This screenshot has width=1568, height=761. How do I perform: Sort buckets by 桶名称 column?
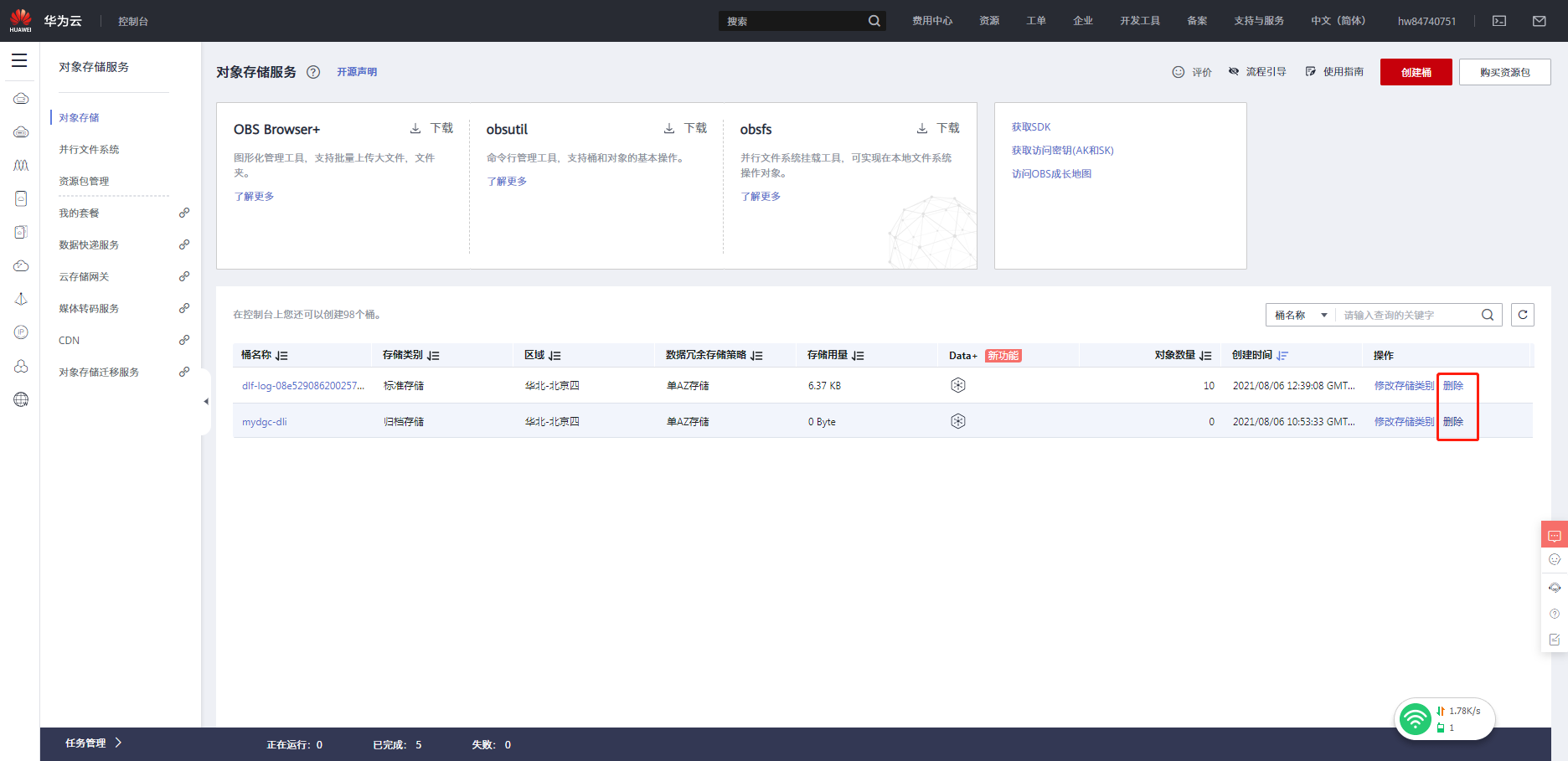coord(282,356)
